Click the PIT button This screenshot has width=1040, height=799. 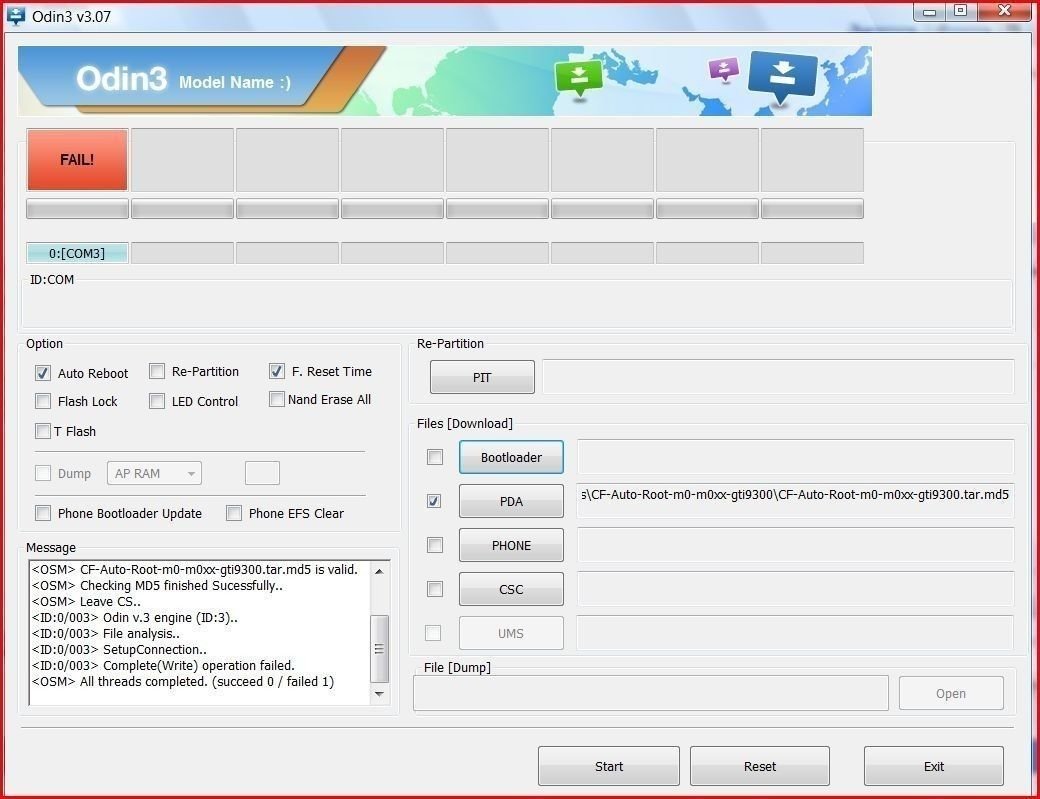pyautogui.click(x=482, y=377)
